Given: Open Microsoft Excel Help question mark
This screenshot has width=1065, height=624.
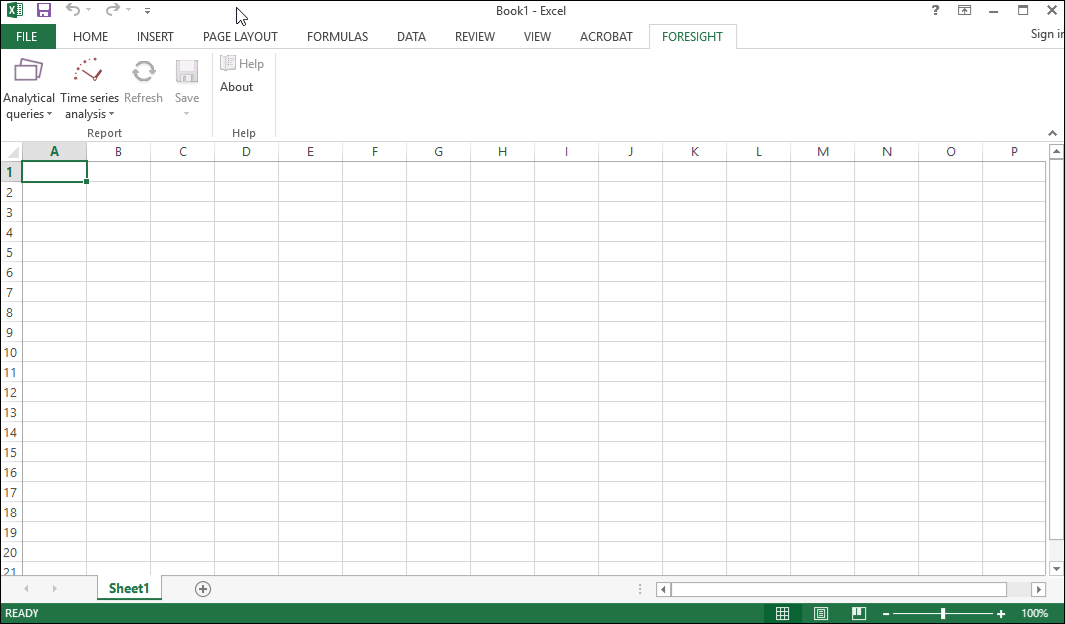Looking at the screenshot, I should [x=935, y=10].
